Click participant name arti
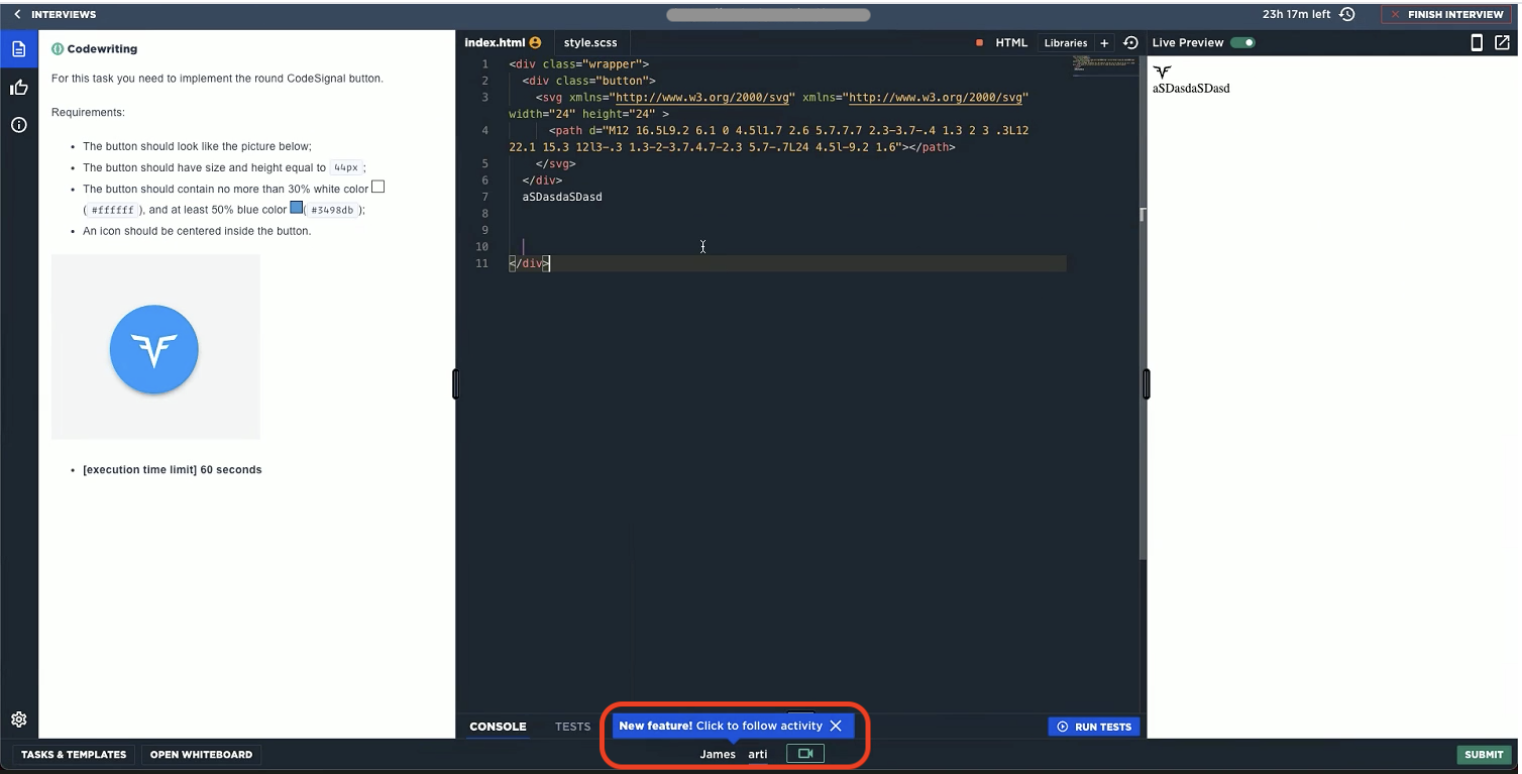Viewport: 1522px width, 774px height. (758, 754)
